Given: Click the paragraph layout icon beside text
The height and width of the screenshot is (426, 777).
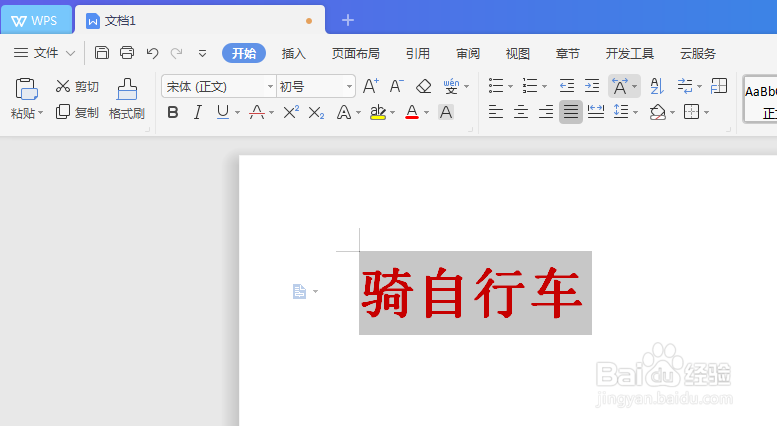Looking at the screenshot, I should point(299,291).
